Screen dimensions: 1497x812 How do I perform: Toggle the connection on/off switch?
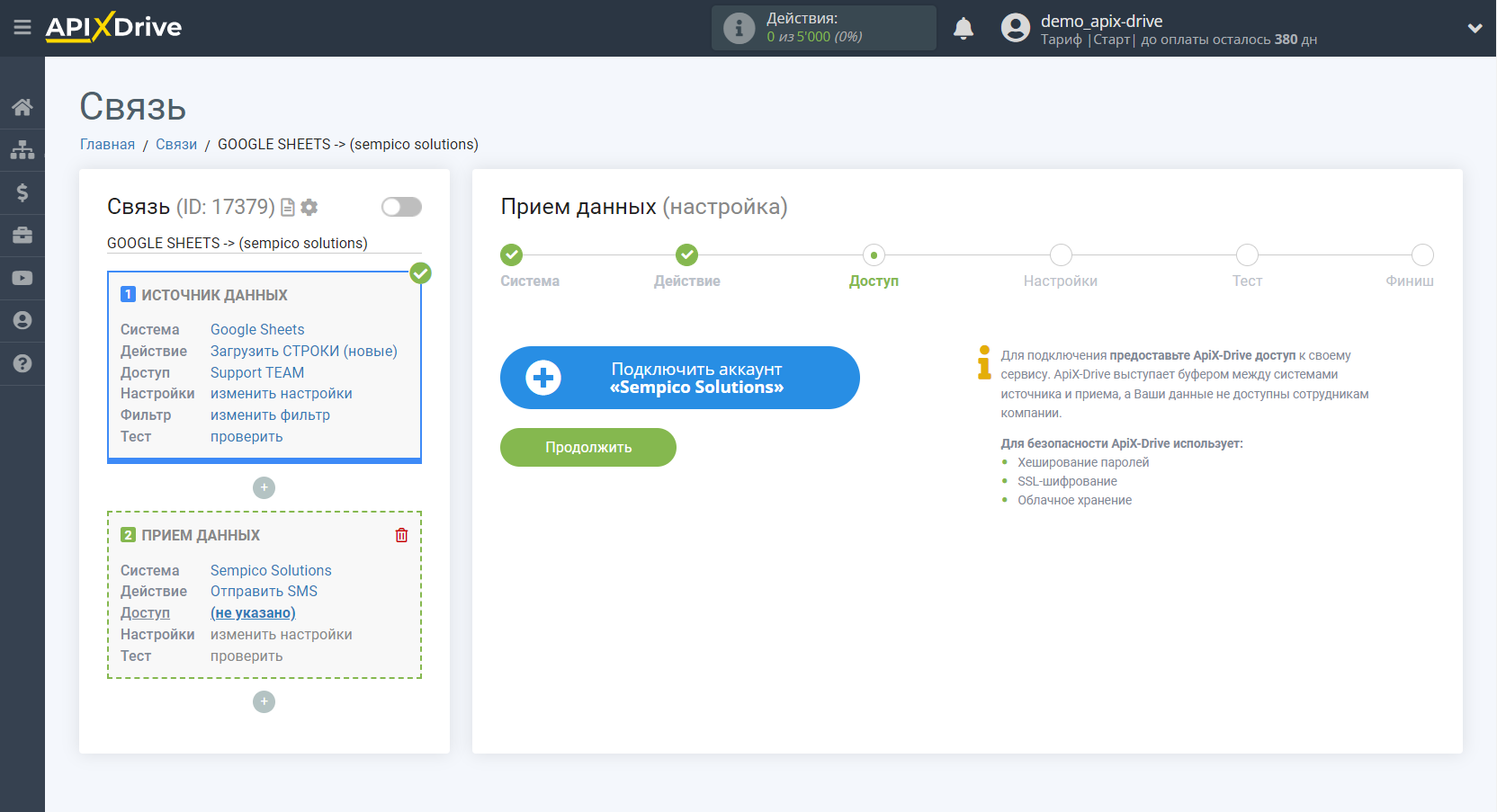[x=401, y=207]
